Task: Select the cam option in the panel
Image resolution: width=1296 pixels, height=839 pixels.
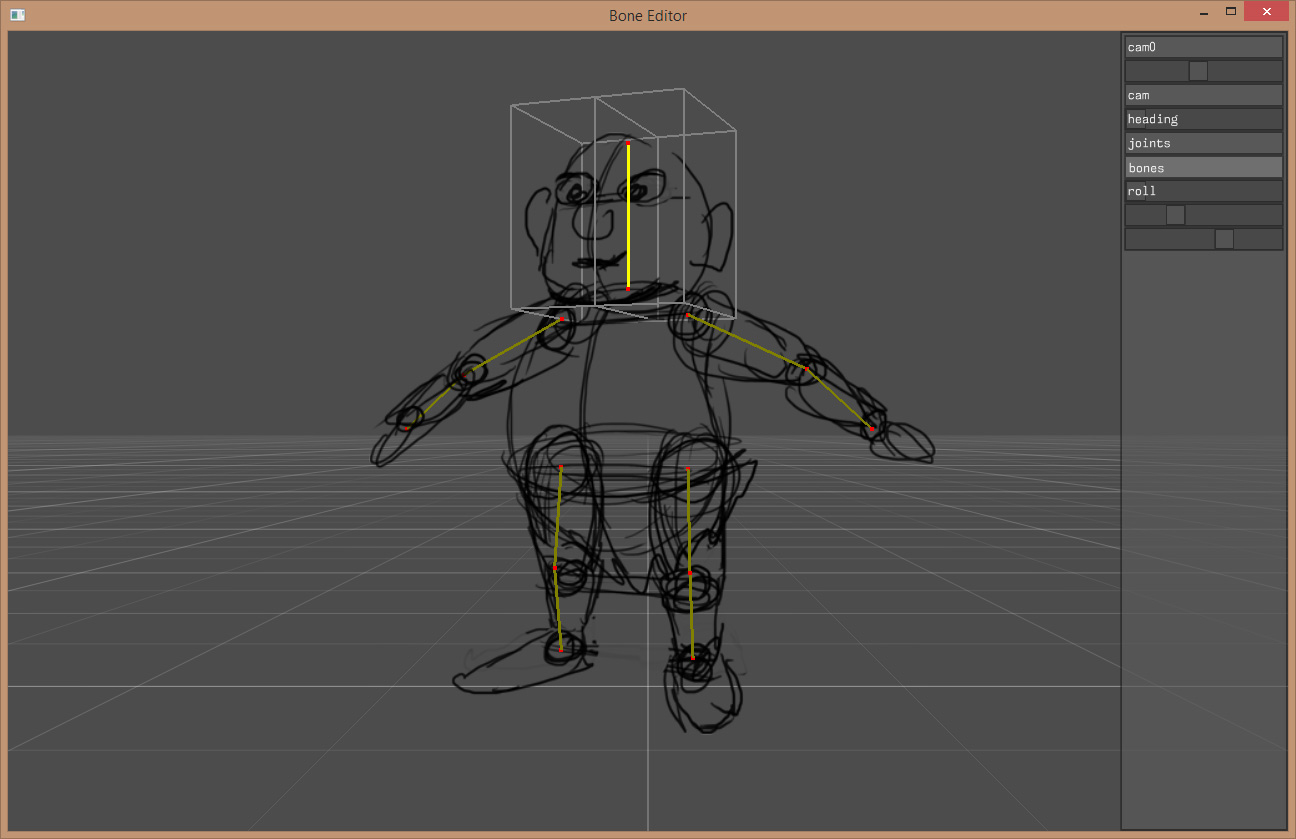Action: 1203,95
